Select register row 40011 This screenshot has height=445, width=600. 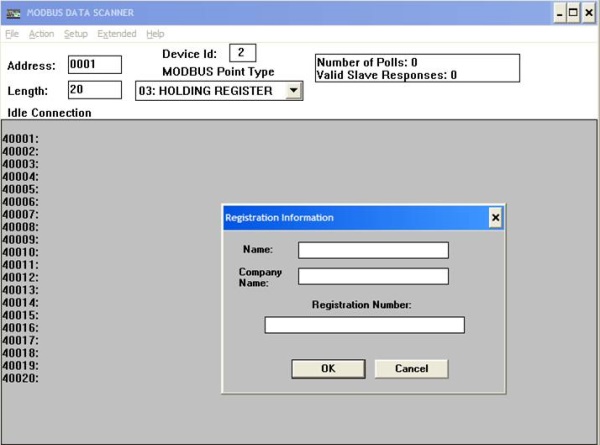[21, 265]
